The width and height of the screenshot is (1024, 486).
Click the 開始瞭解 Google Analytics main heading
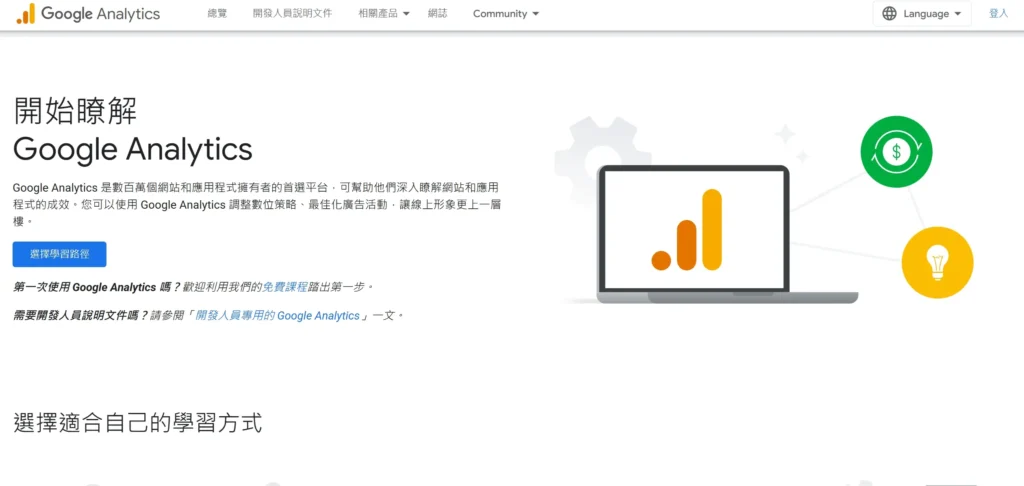point(132,130)
